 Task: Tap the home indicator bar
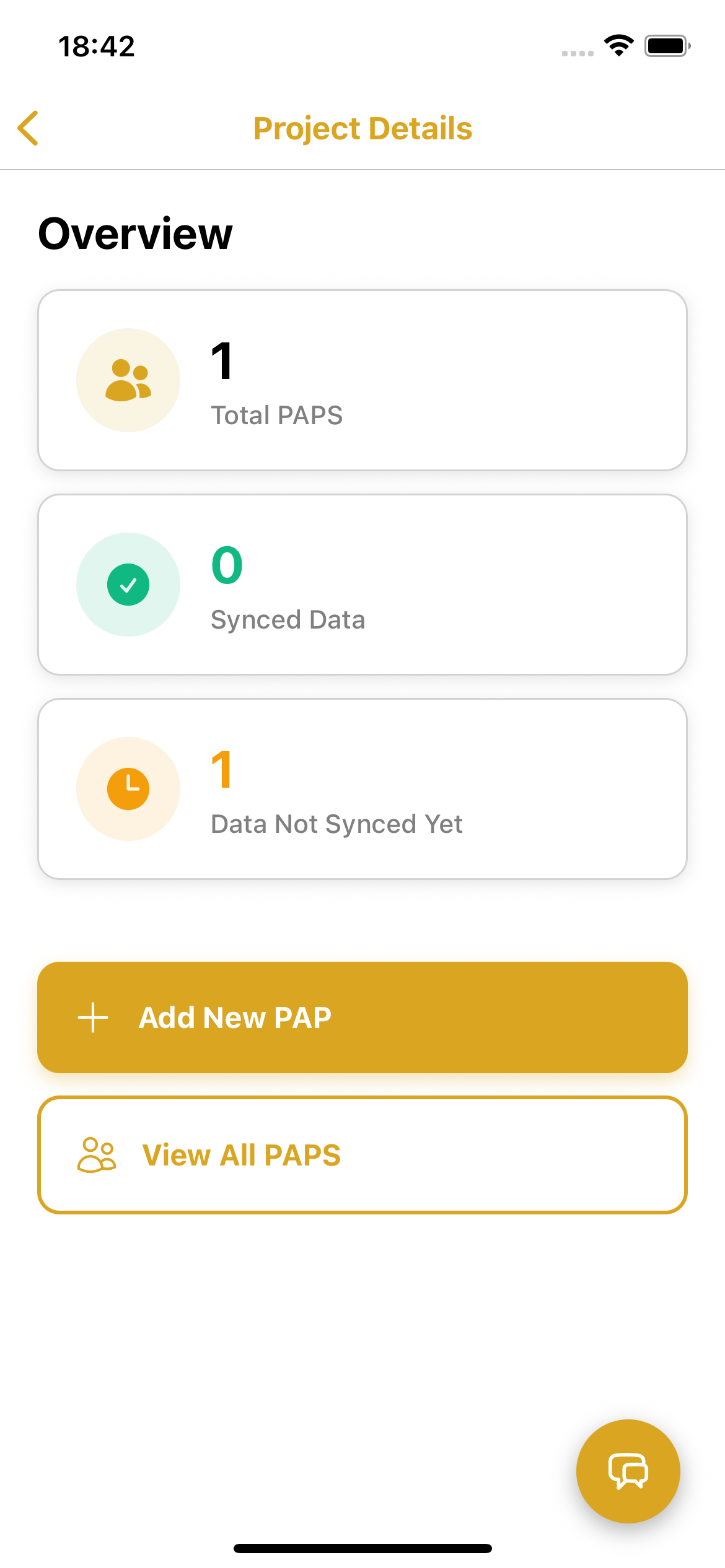point(362,1548)
